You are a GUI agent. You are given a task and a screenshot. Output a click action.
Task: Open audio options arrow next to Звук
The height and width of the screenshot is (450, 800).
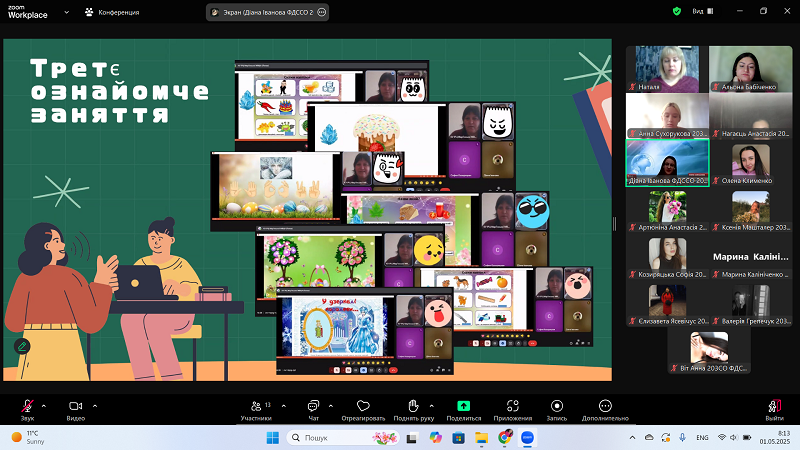(44, 406)
